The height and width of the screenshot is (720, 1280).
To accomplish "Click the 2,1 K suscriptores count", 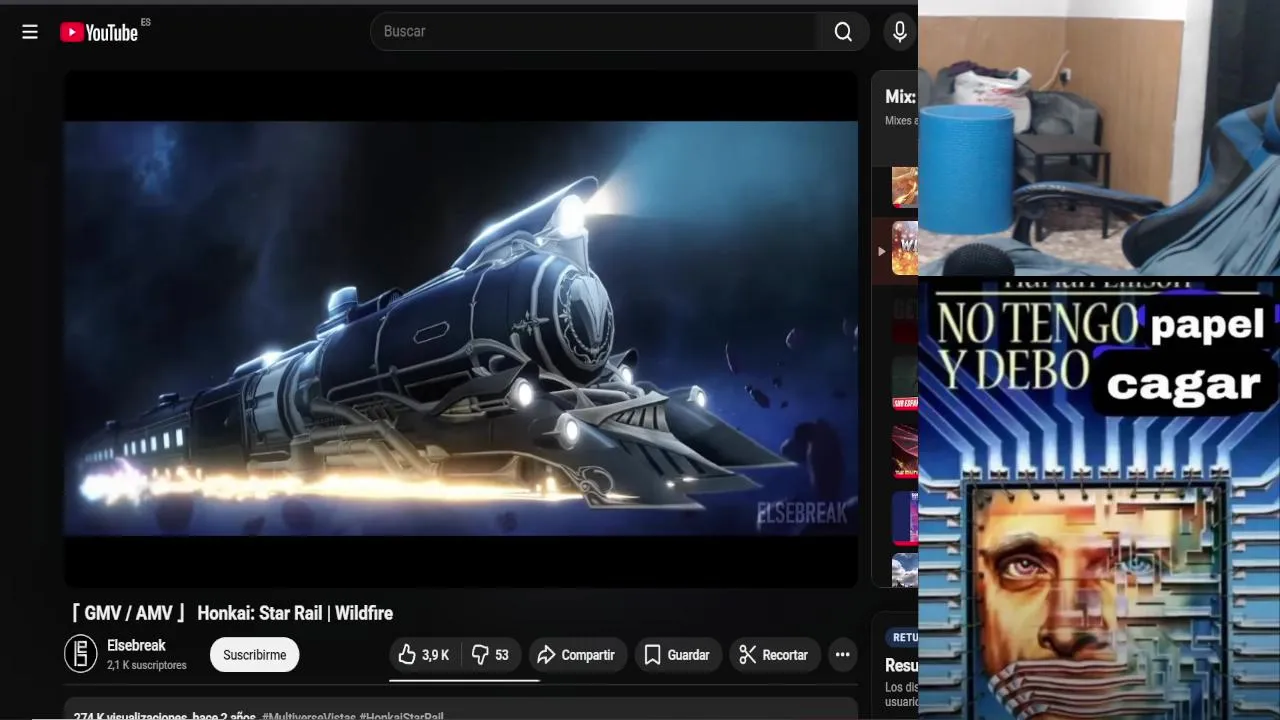I will [x=147, y=665].
